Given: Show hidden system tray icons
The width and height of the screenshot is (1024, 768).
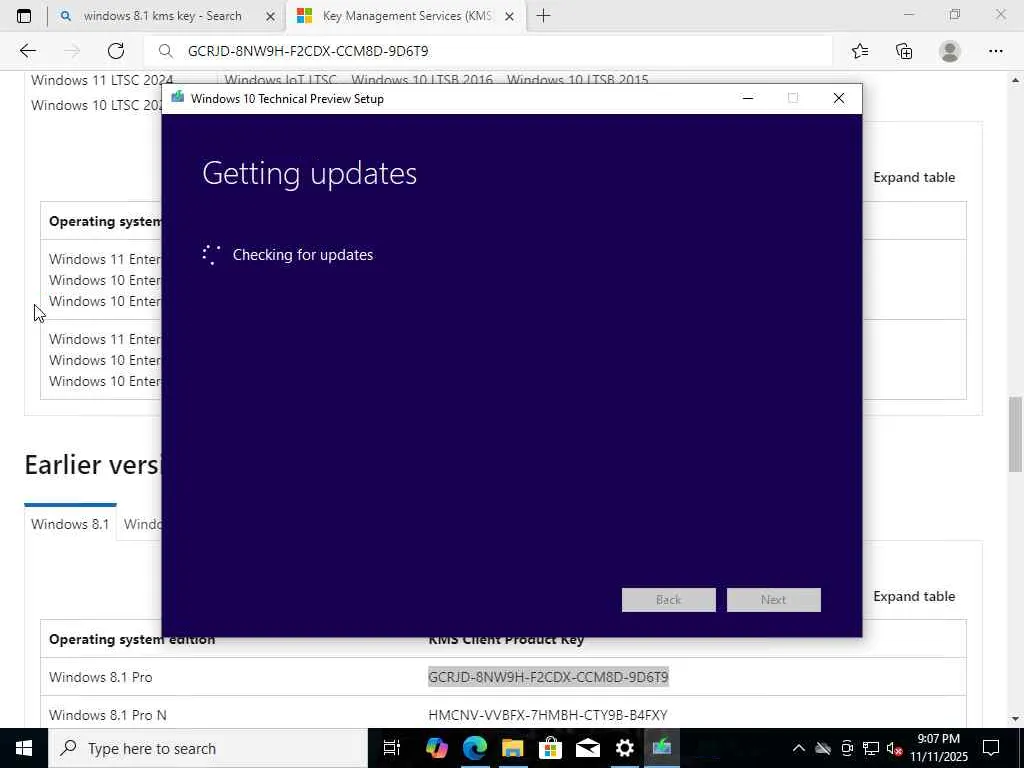Looking at the screenshot, I should click(799, 748).
